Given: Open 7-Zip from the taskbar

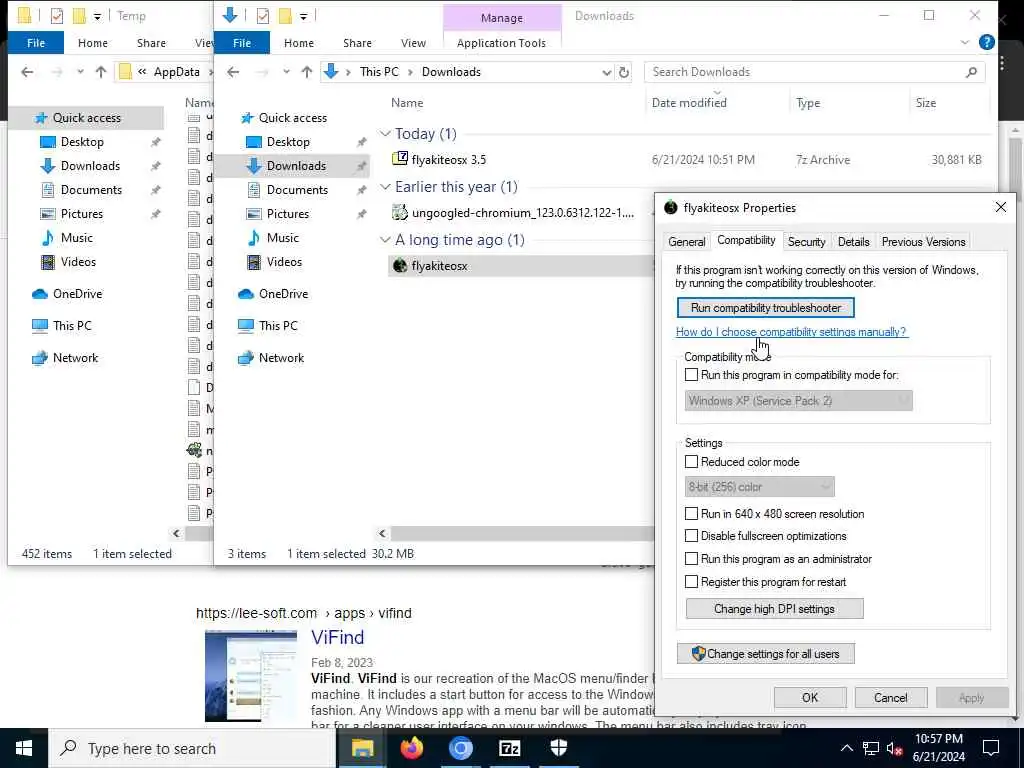Looking at the screenshot, I should point(509,748).
